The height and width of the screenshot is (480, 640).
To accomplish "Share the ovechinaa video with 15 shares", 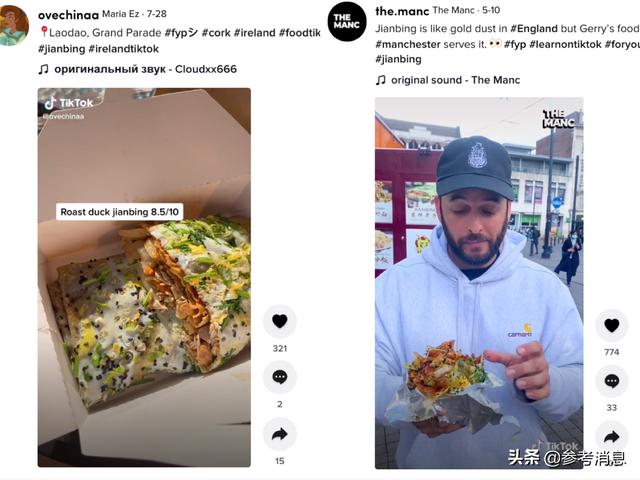I will click(280, 434).
